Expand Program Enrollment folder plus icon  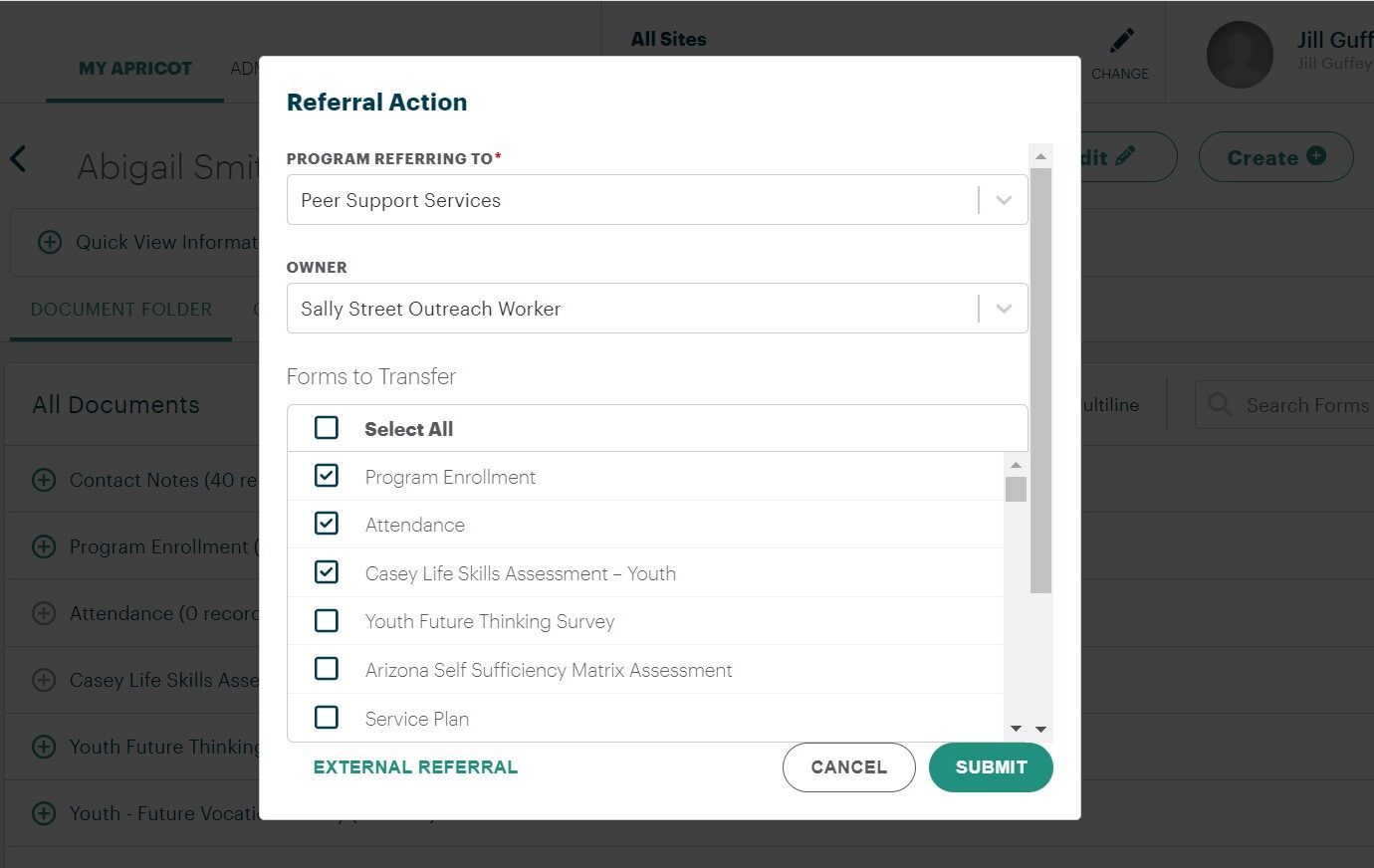pos(44,546)
